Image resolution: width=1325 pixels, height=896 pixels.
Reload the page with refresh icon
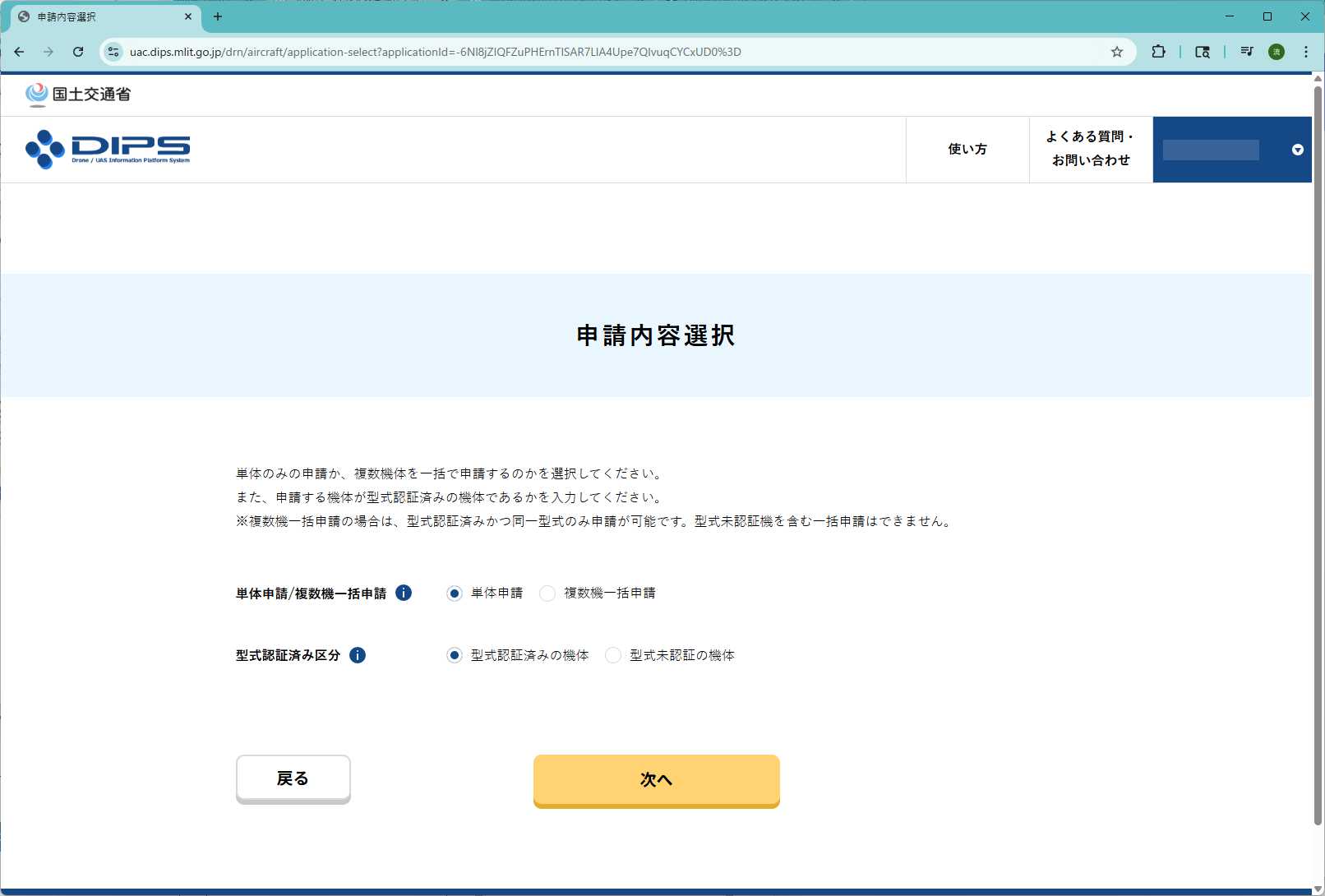click(x=78, y=52)
